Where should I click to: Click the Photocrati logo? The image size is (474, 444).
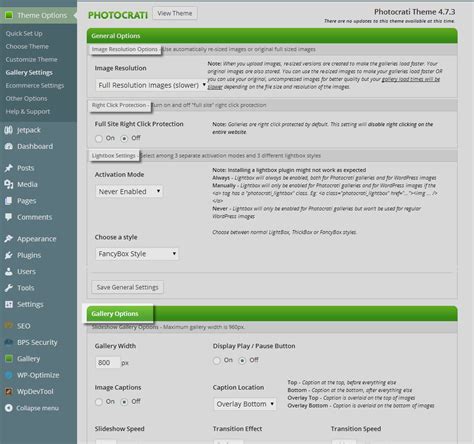pos(118,15)
